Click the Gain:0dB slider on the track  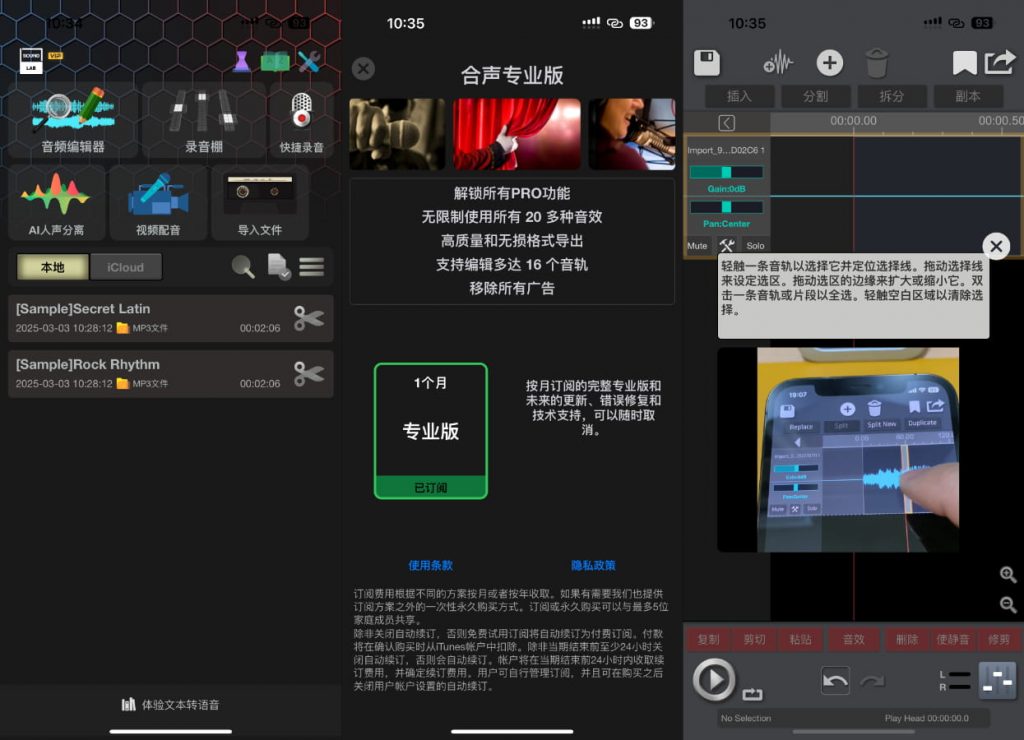727,170
